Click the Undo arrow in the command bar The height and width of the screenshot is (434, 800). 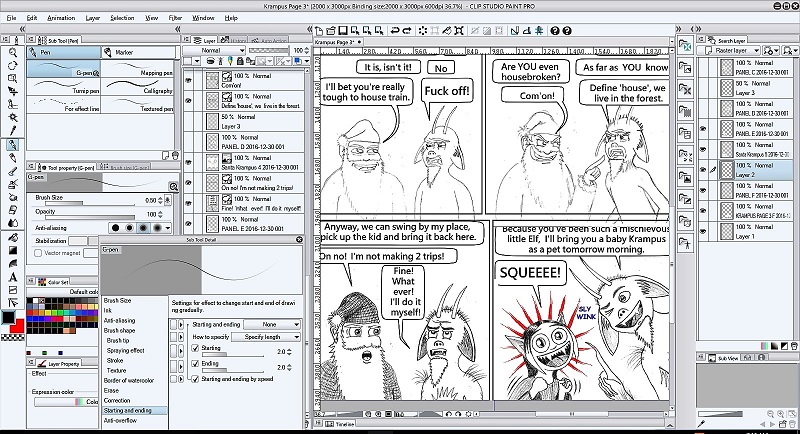395,31
